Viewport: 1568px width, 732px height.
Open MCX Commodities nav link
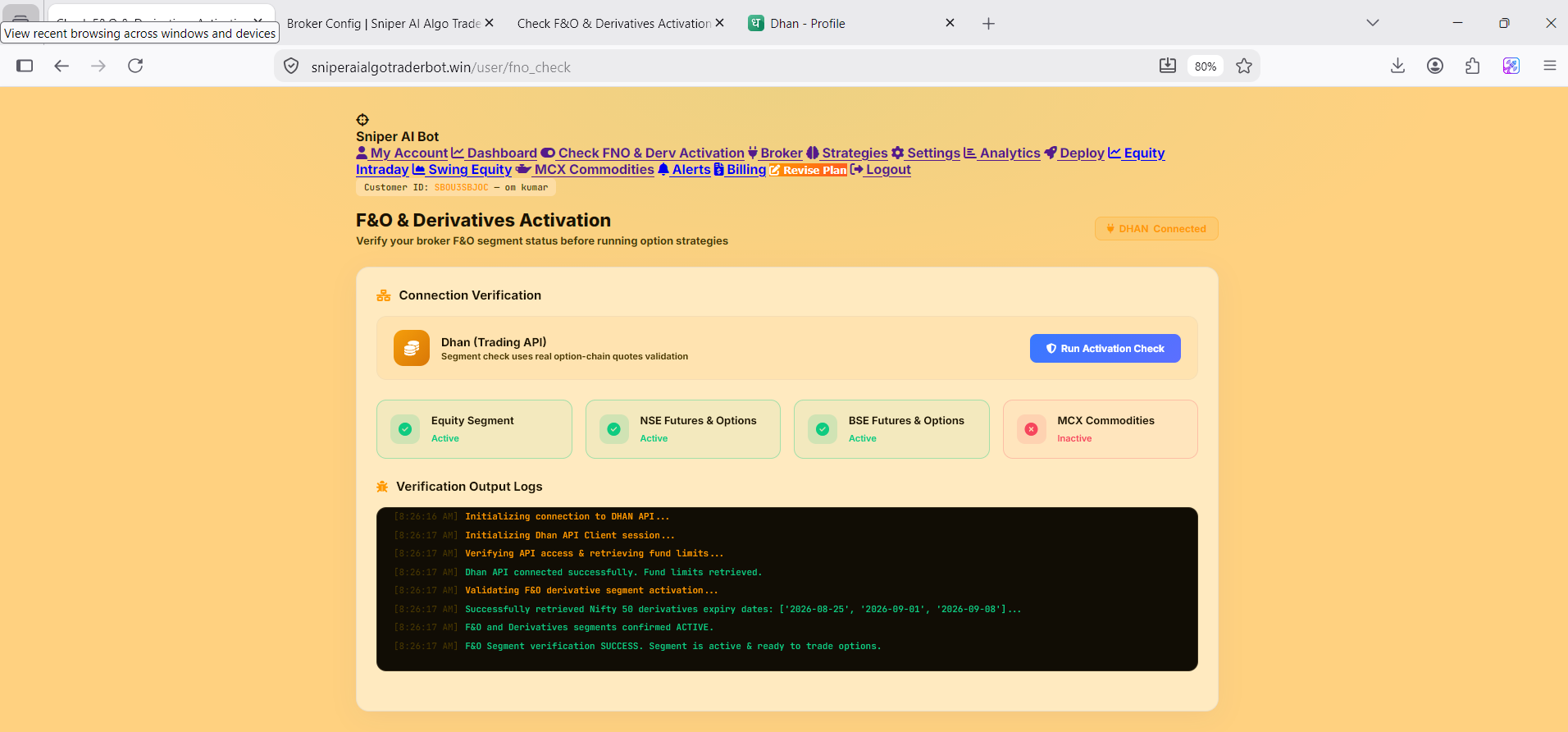[585, 169]
